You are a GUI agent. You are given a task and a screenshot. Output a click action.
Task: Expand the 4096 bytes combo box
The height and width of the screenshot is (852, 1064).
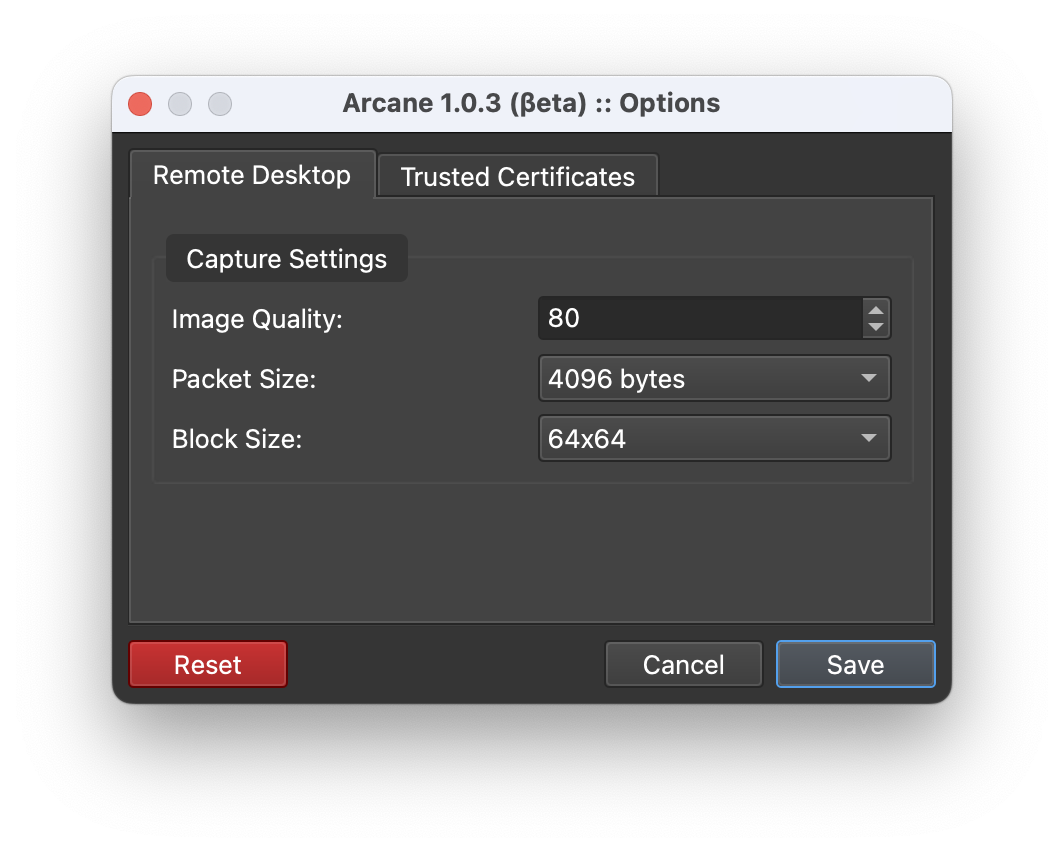(x=714, y=378)
